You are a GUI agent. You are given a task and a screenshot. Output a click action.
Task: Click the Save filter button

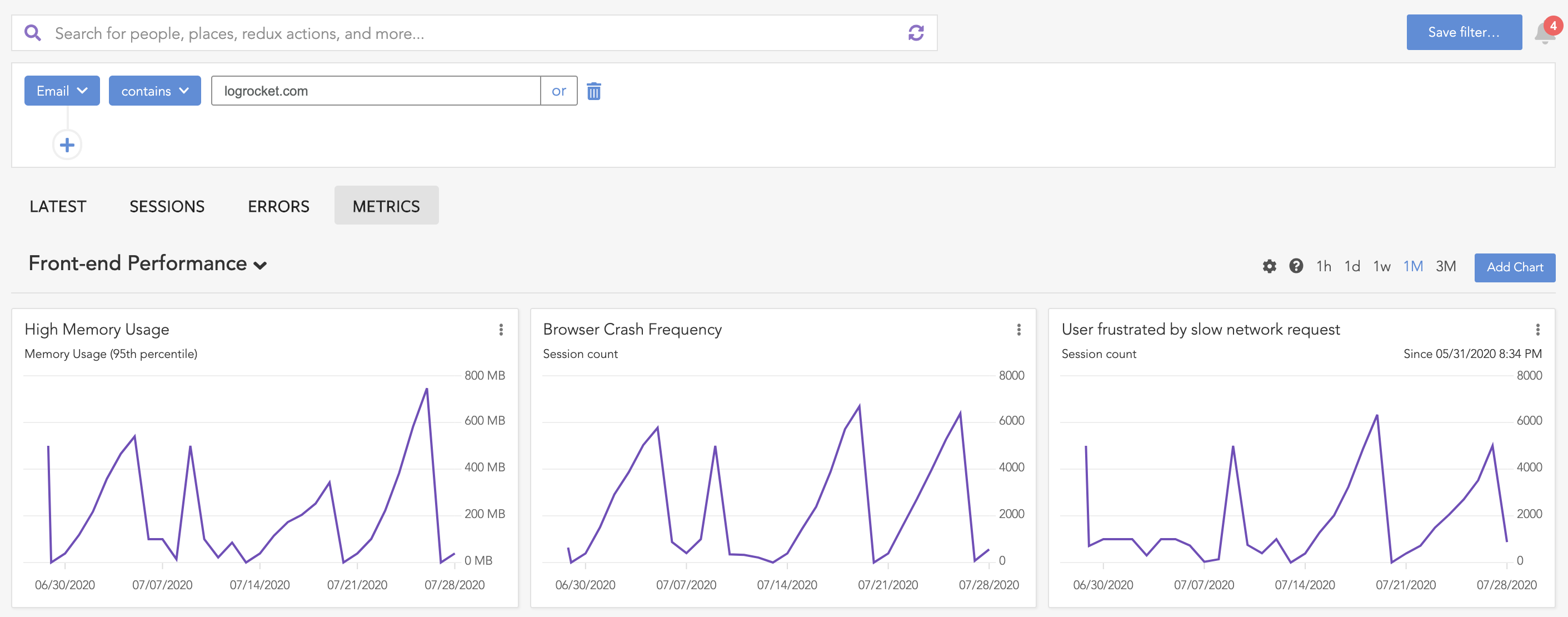[1464, 32]
